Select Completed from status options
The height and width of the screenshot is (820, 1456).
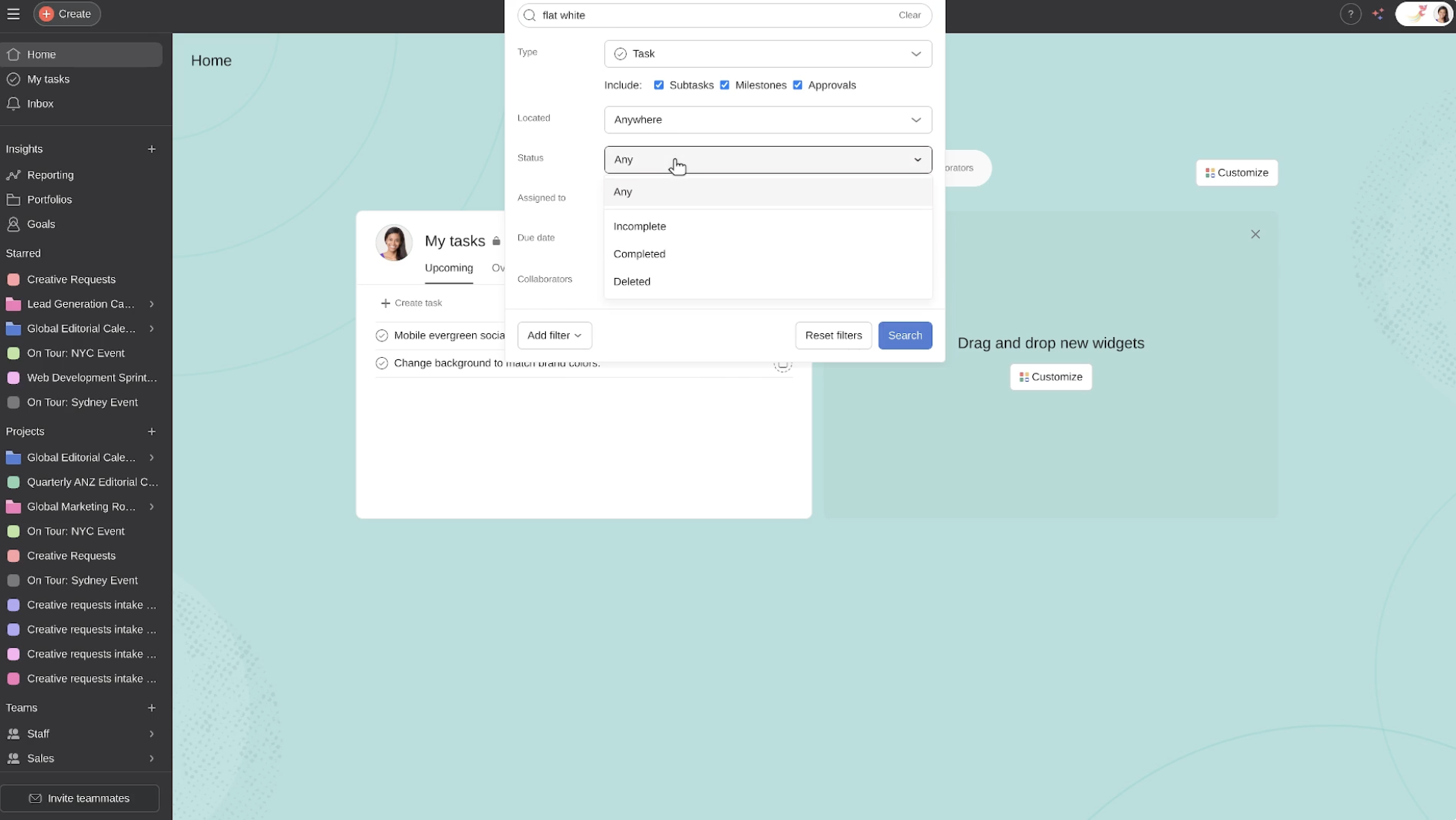tap(639, 254)
